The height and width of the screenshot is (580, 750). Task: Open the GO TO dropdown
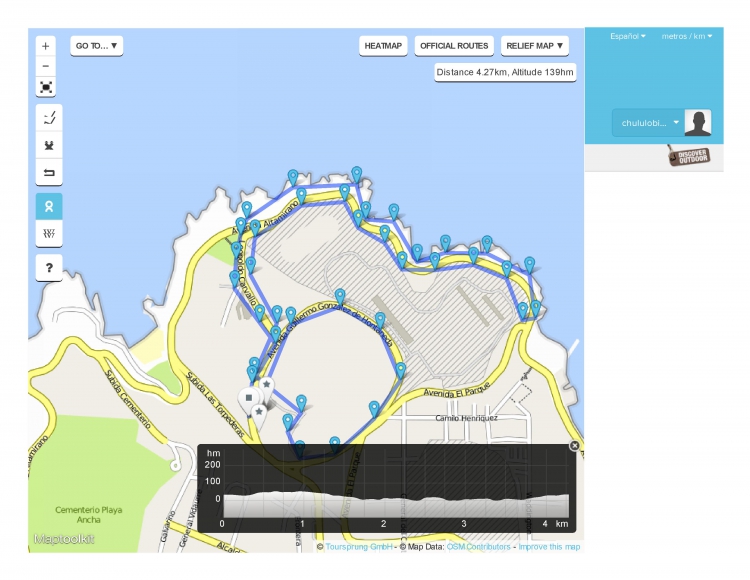(x=97, y=46)
